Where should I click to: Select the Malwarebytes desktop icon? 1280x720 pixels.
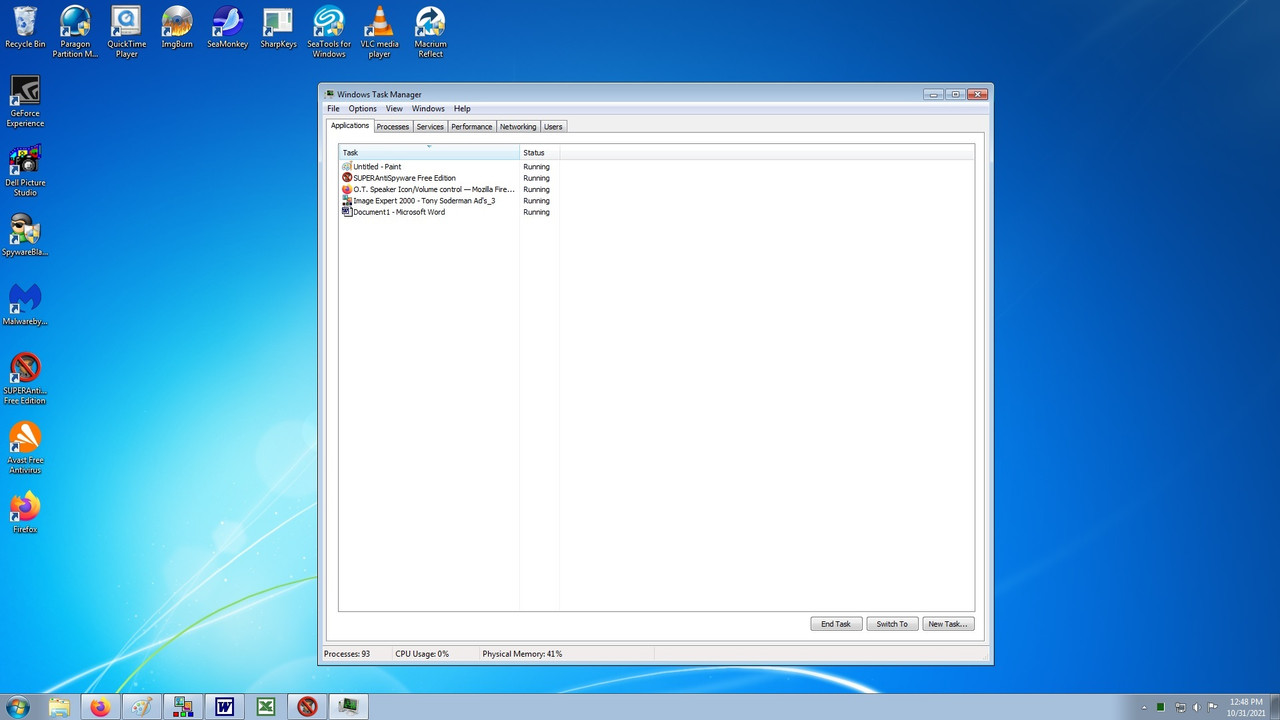[25, 304]
